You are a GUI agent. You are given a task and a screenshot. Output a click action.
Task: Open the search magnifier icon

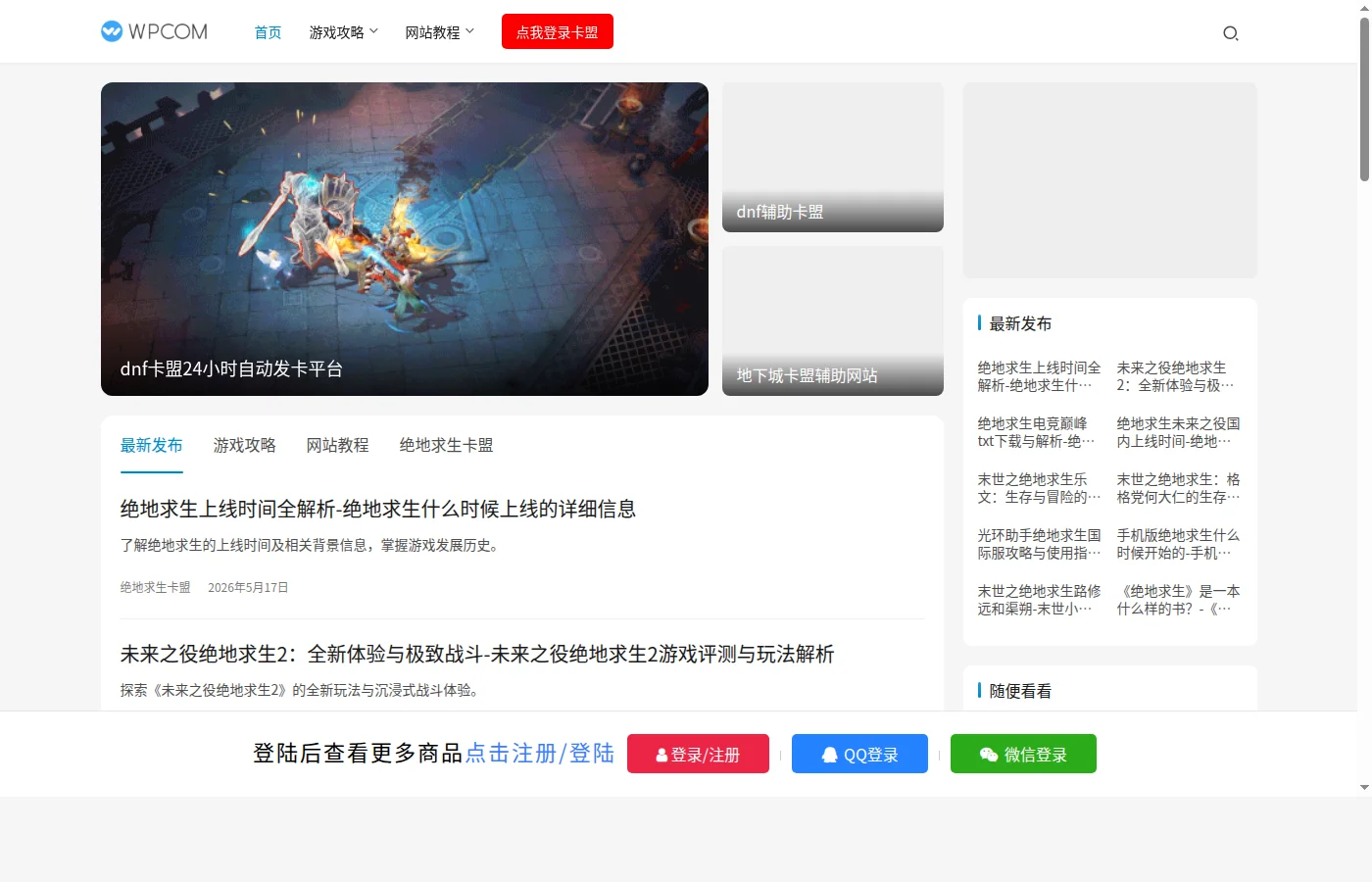[x=1231, y=33]
